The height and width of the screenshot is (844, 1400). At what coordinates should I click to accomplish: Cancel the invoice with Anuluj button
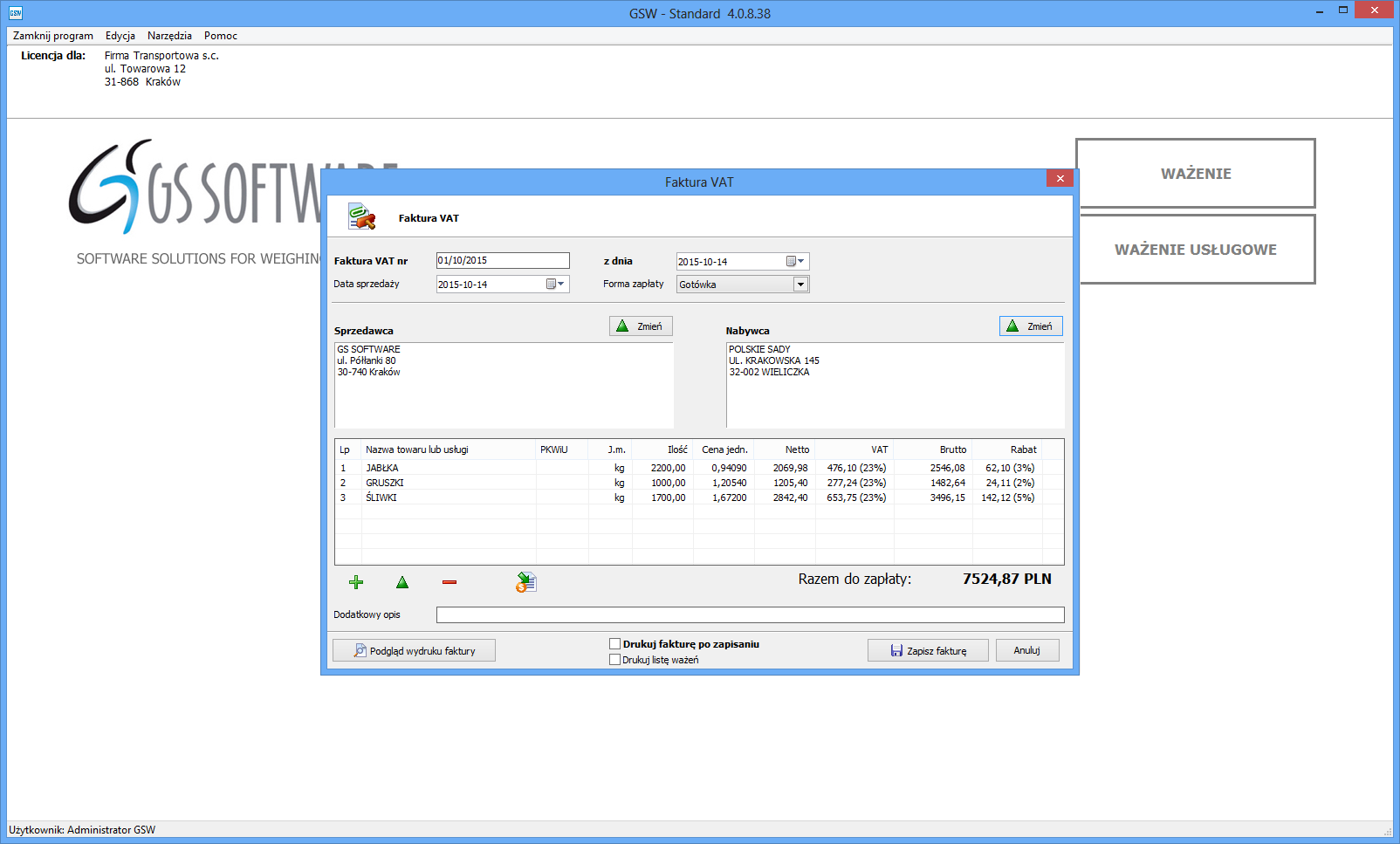coord(1027,650)
